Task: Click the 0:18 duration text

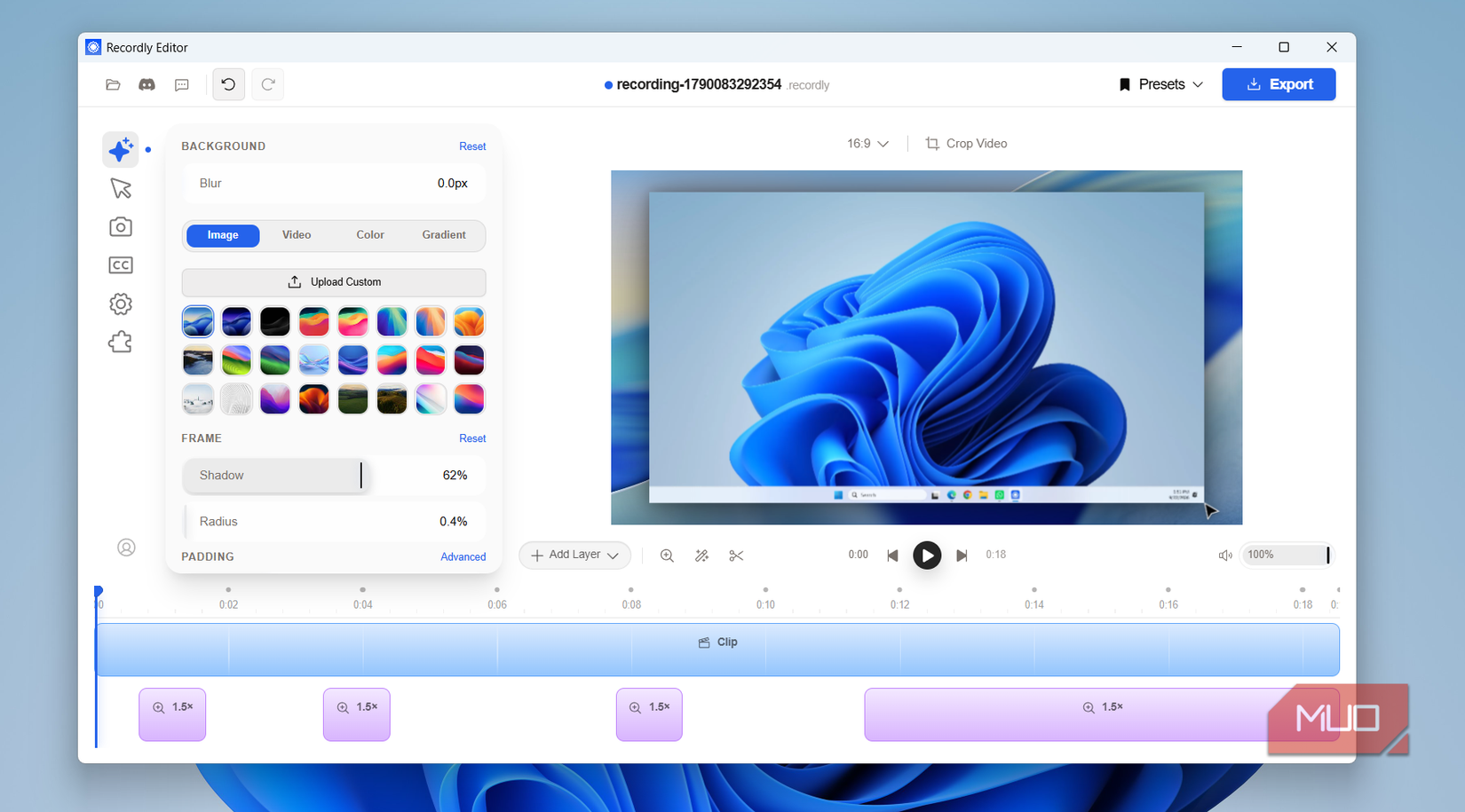Action: (996, 555)
